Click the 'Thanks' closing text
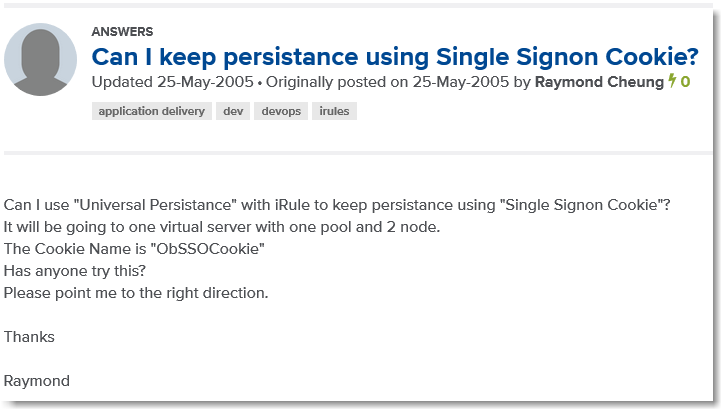 click(29, 337)
